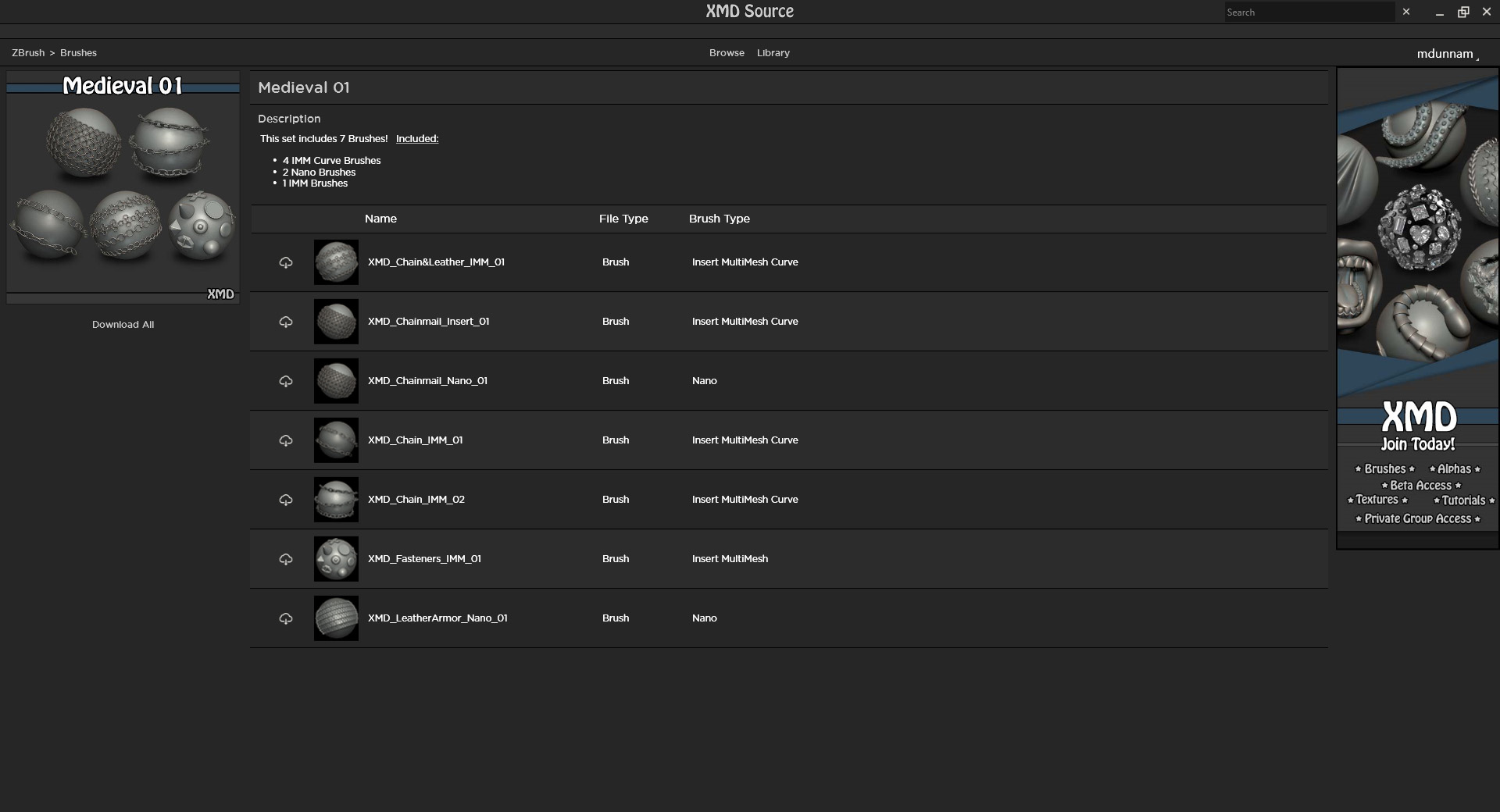This screenshot has width=1500, height=812.
Task: Focus the Search input field
Action: [1309, 12]
